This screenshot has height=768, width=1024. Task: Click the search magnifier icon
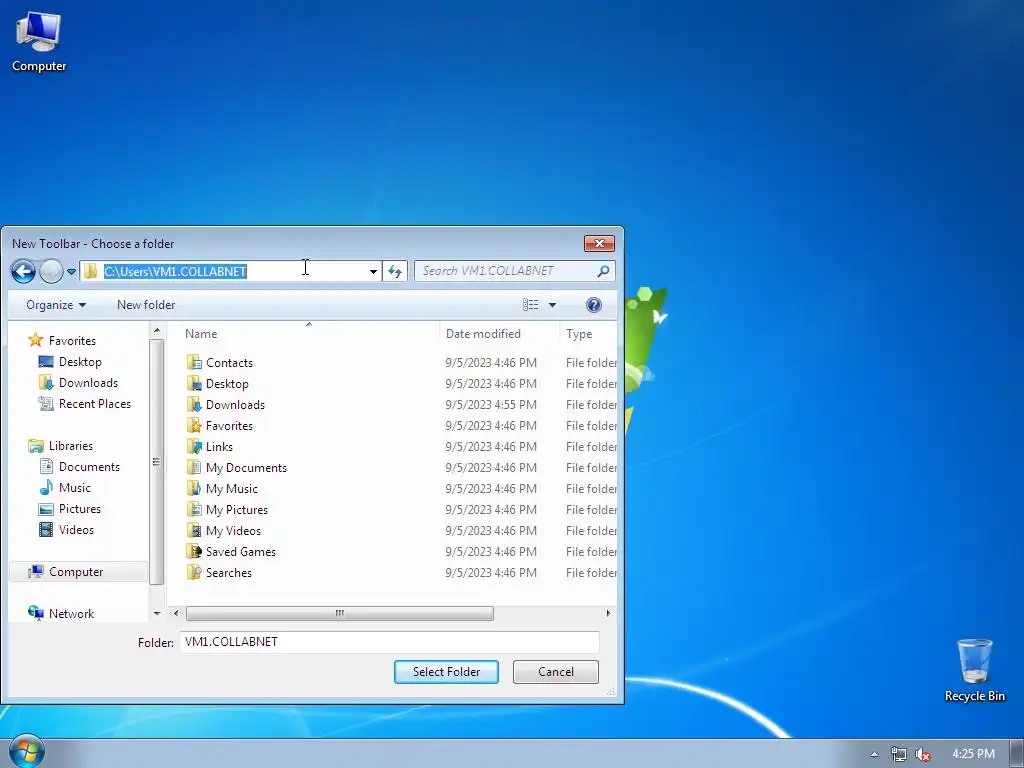(x=603, y=271)
